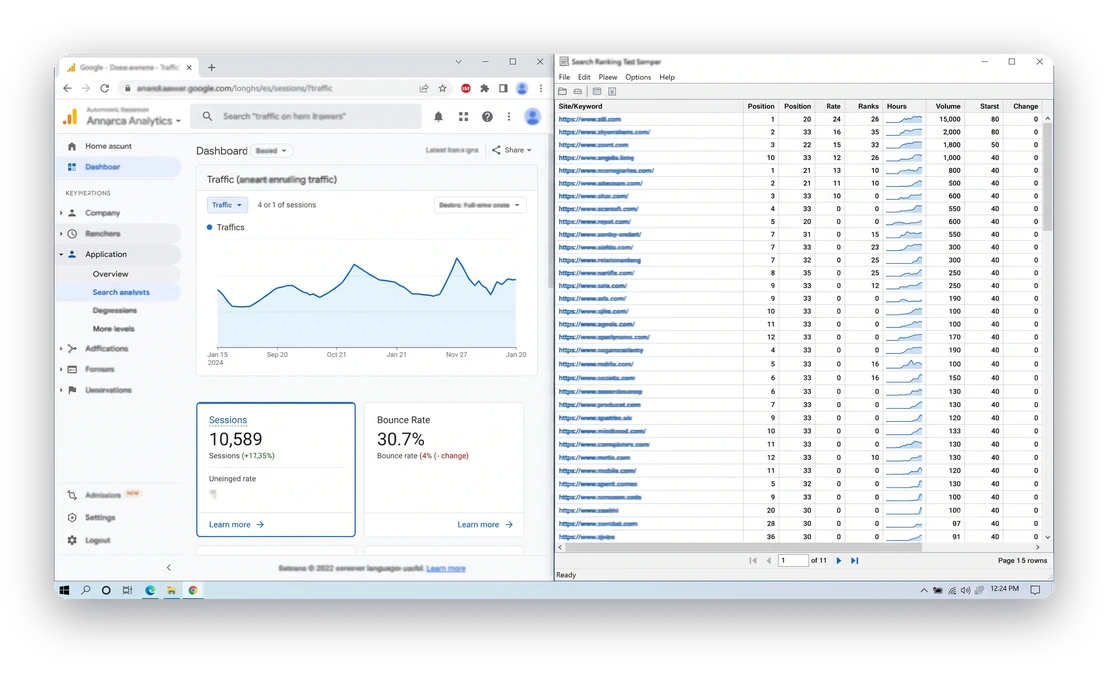Open the Settings gear in sidebar
The width and height of the screenshot is (1108, 699).
click(x=72, y=517)
